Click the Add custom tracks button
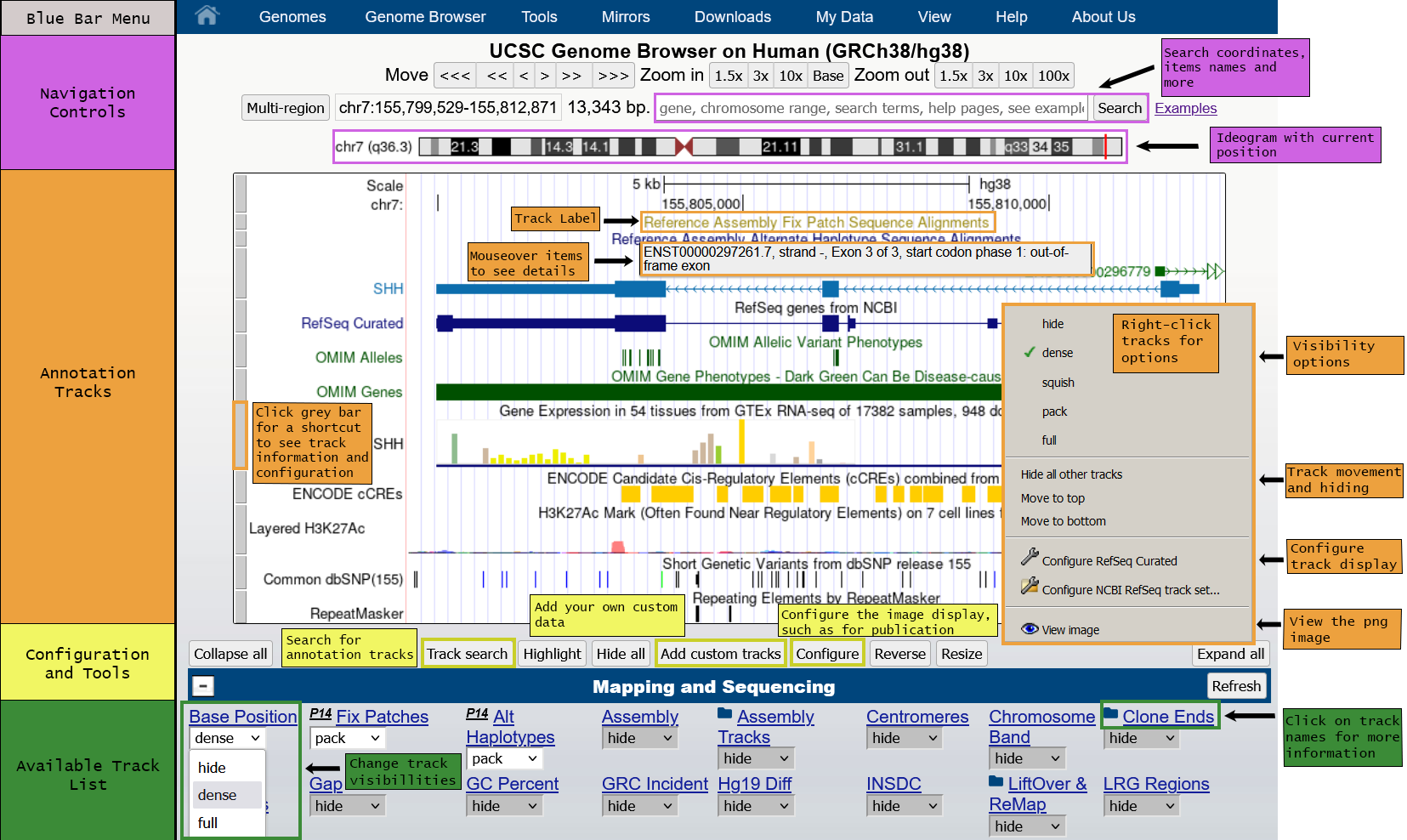The width and height of the screenshot is (1407, 840). pyautogui.click(x=720, y=654)
